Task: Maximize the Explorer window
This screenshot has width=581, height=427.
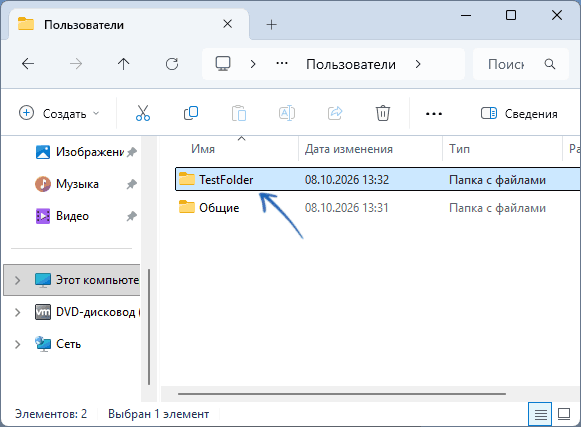Action: (x=511, y=15)
